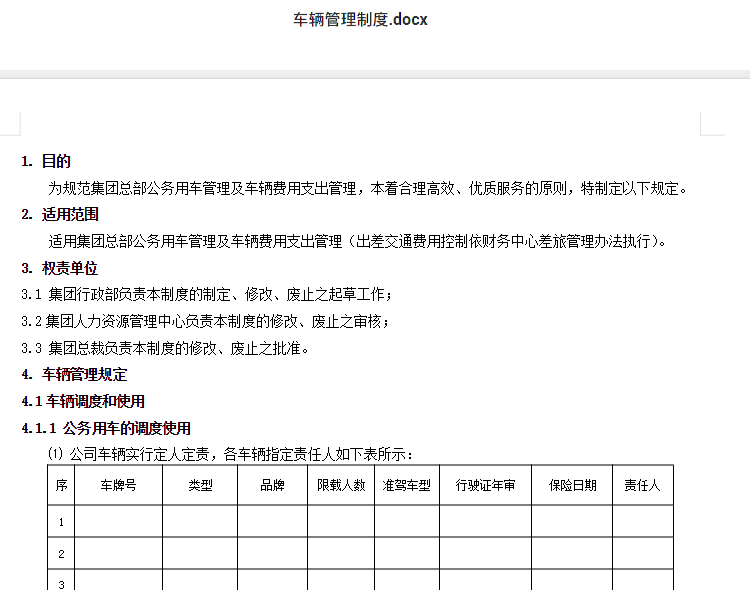Click paragraph starting 为规范集团总部公务用车管理

coord(367,189)
